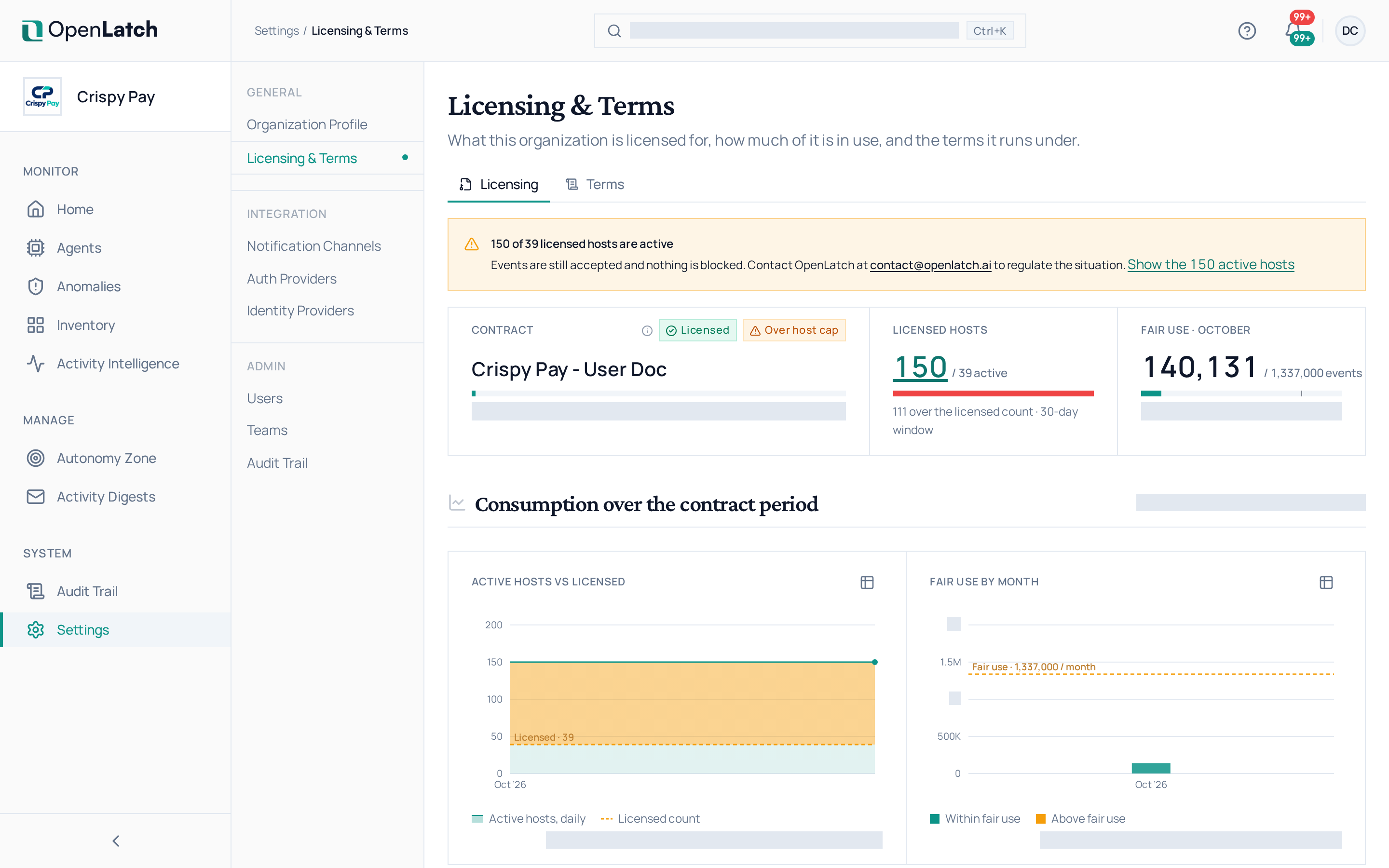Click the Licensing & Terms sidebar item
1389x868 pixels.
pyautogui.click(x=327, y=158)
